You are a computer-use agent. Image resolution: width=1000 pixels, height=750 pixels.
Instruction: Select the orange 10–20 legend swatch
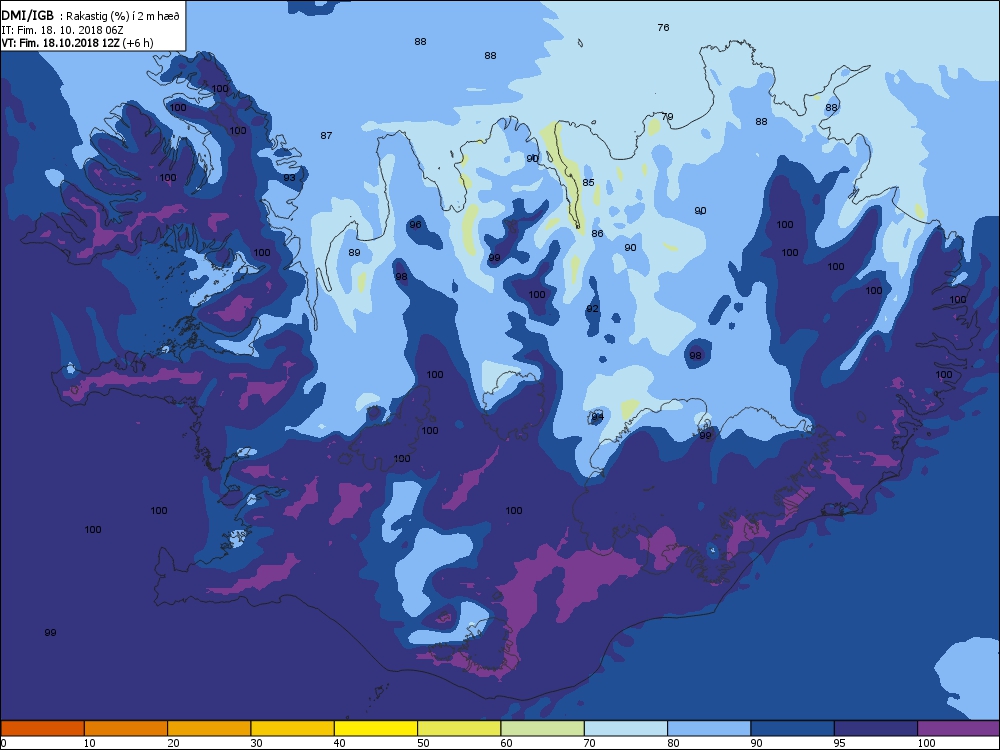click(126, 728)
